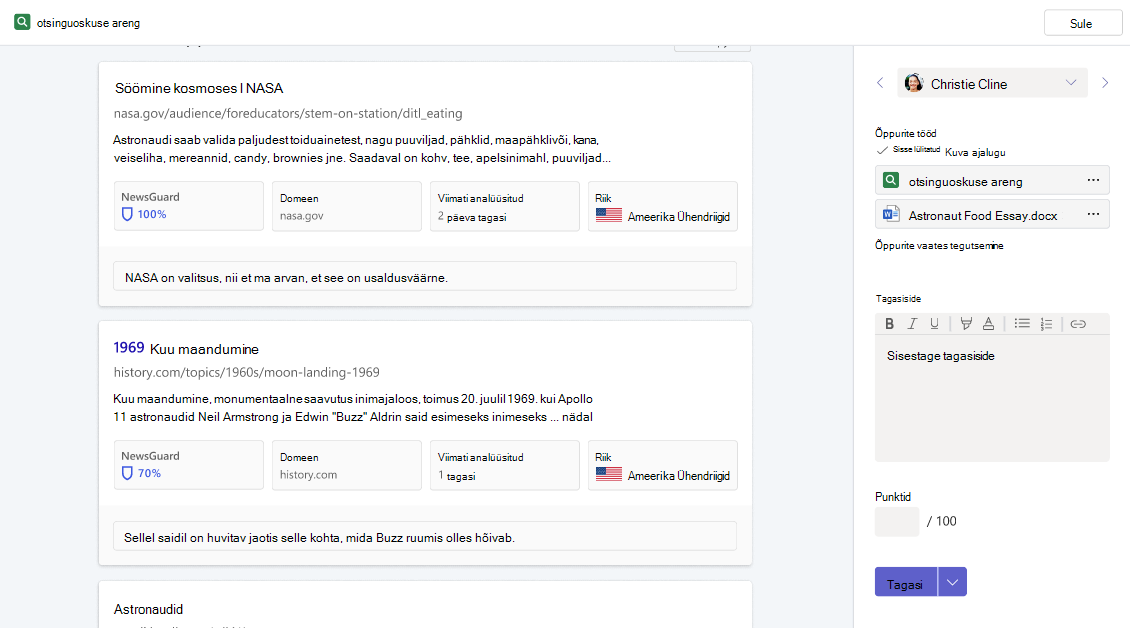The image size is (1130, 628).
Task: Insert a bulleted list in feedback
Action: coord(1022,324)
